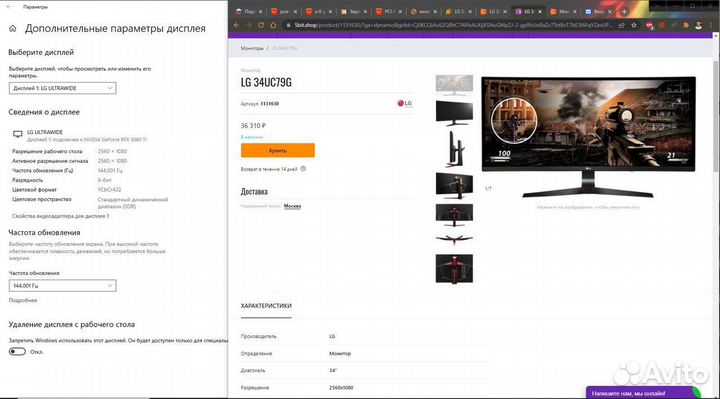Expand the refresh rate dropdown '144.001 Гц'
This screenshot has width=720, height=399.
(x=62, y=286)
